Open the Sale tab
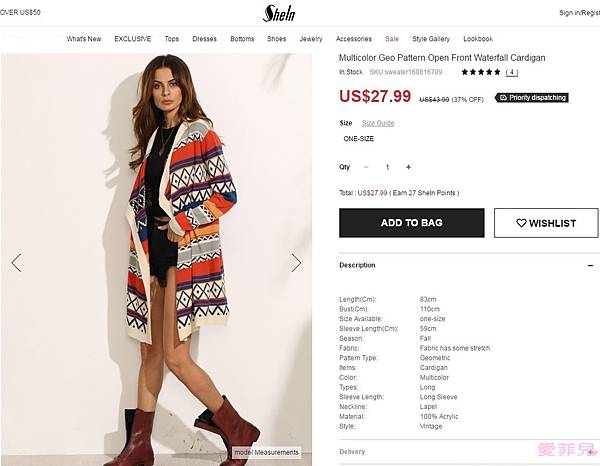This screenshot has width=600, height=466. (392, 39)
